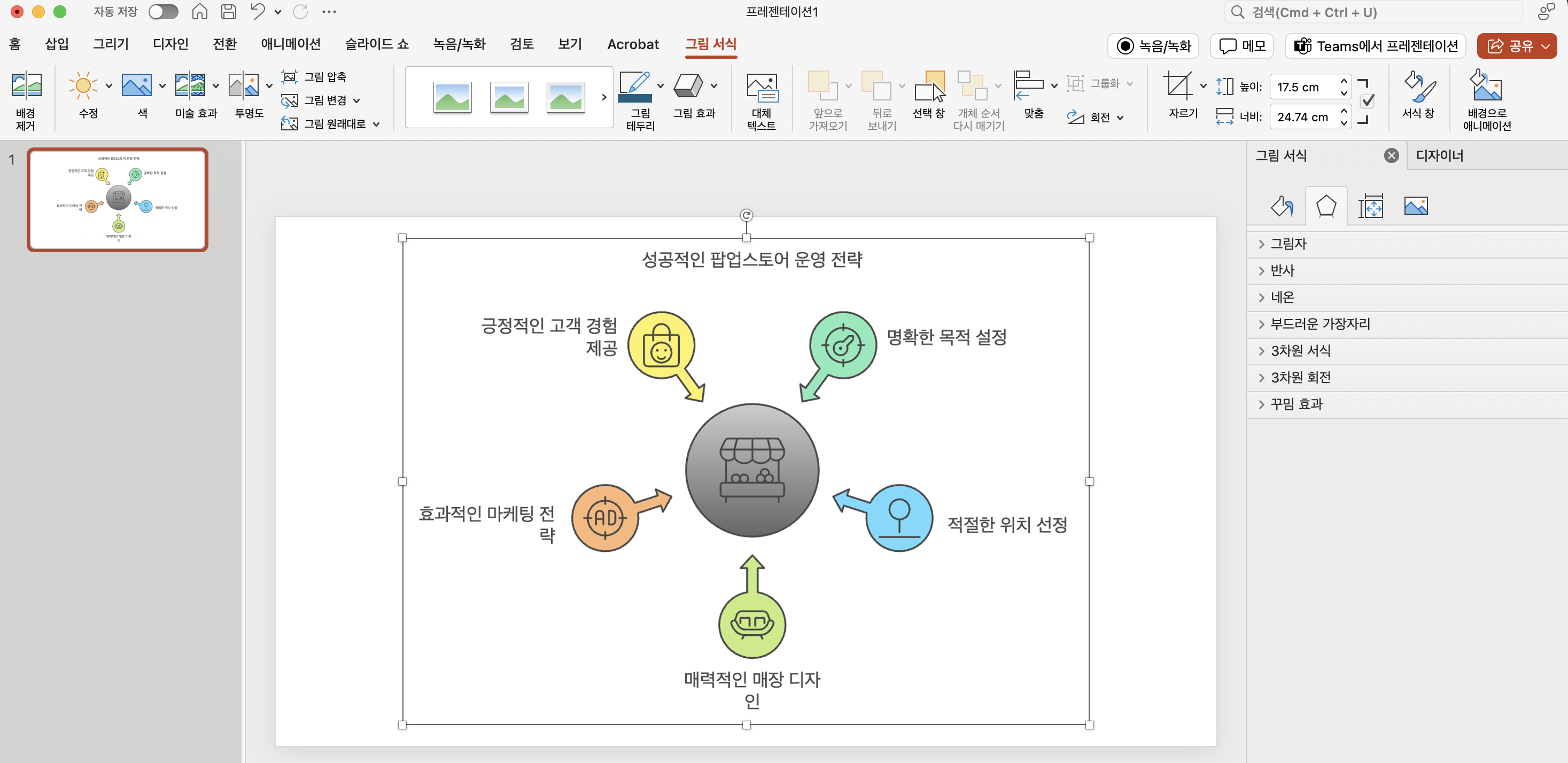The image size is (1568, 763).
Task: Select the first picture style thumbnail
Action: tap(452, 97)
